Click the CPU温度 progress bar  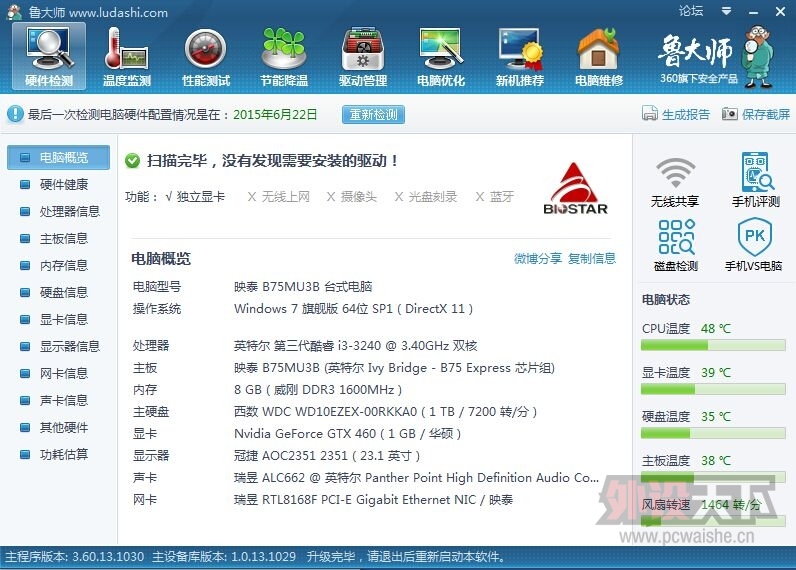[x=713, y=346]
